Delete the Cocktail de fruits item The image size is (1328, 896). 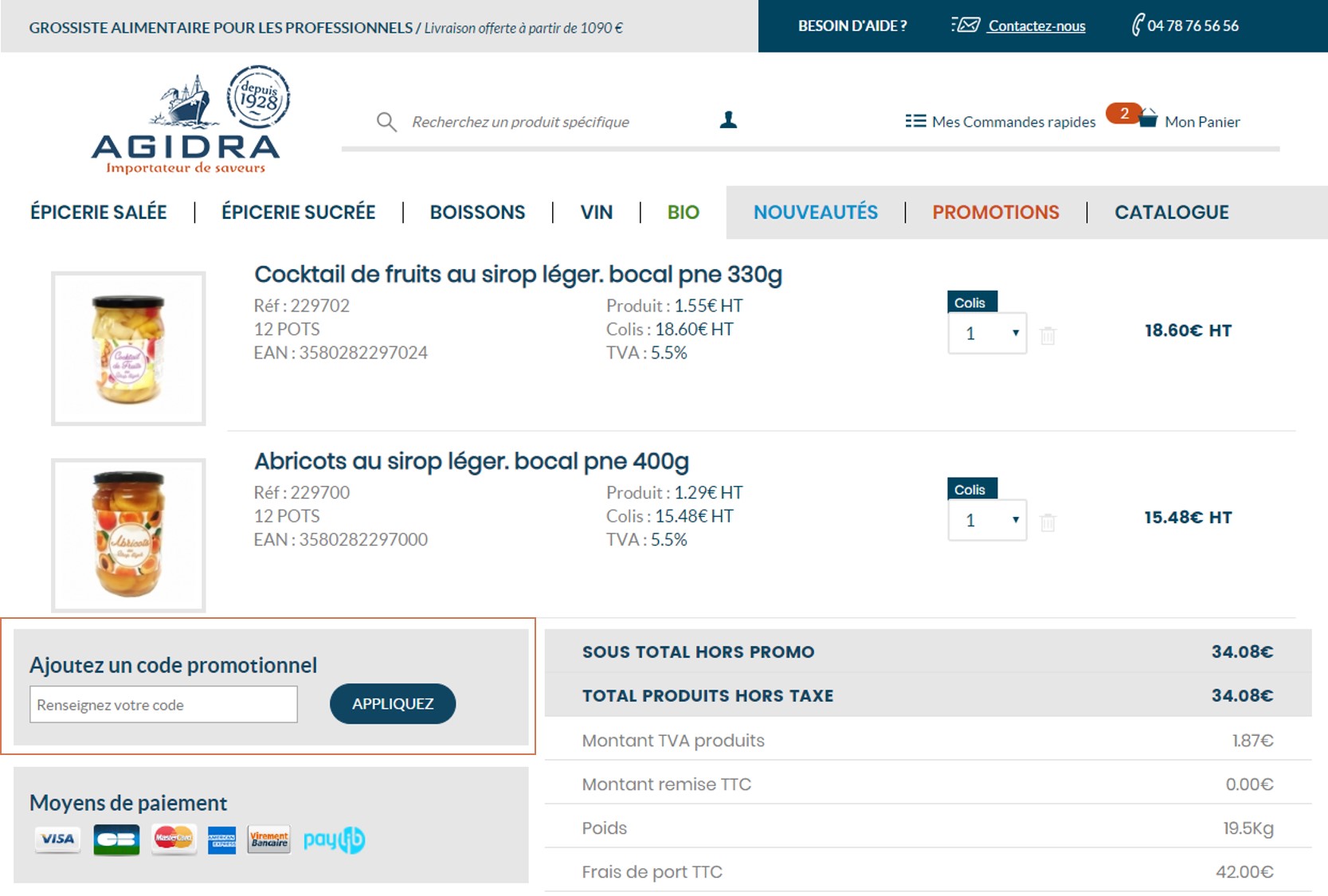click(x=1048, y=336)
